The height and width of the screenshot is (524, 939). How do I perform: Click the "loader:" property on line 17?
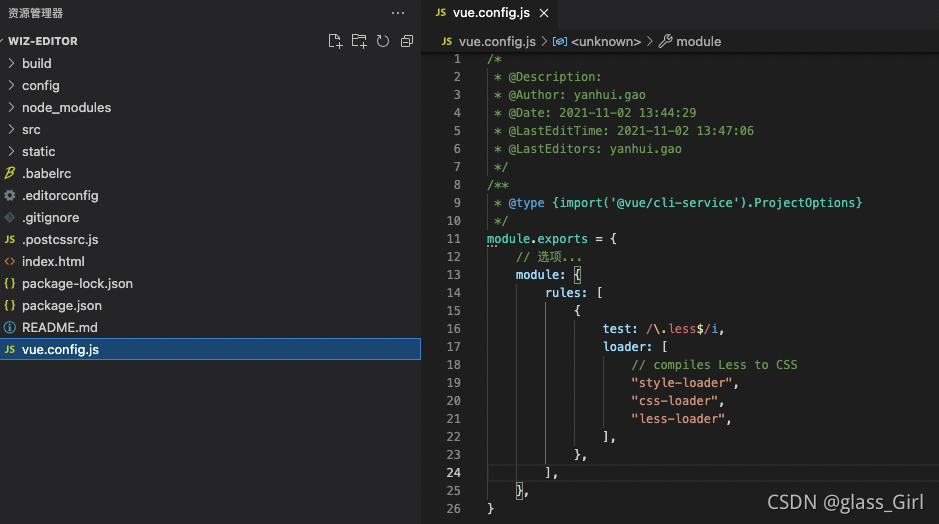tap(627, 347)
